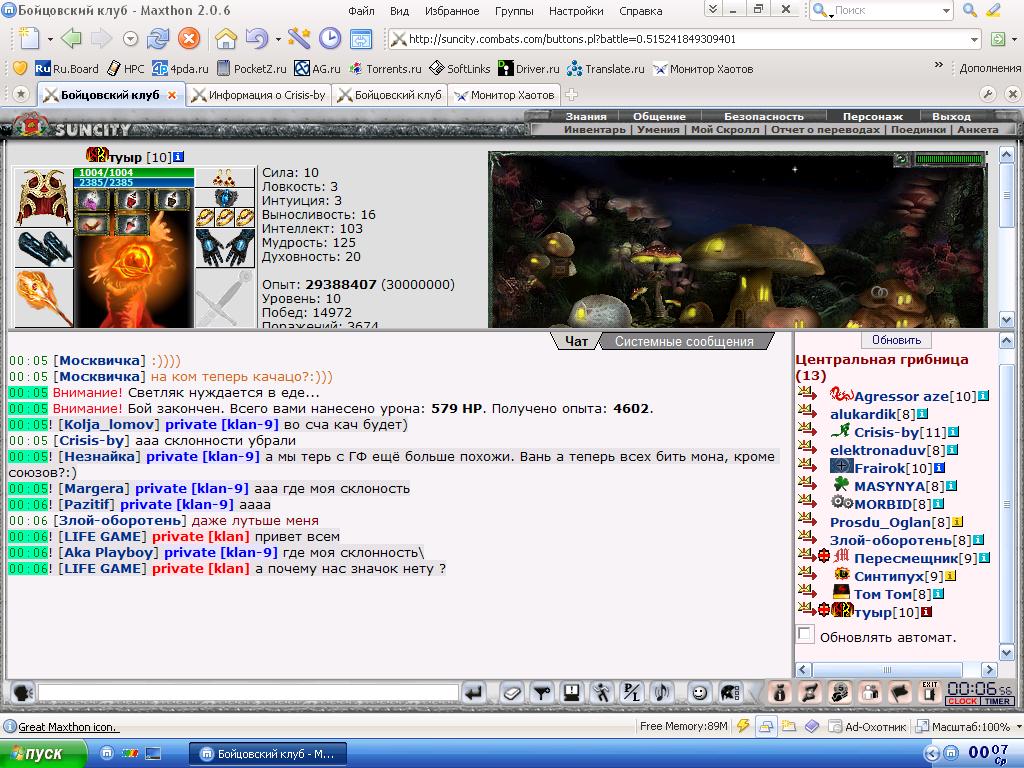Open the Undo dropdown arrow
This screenshot has height=768, width=1024.
point(278,39)
